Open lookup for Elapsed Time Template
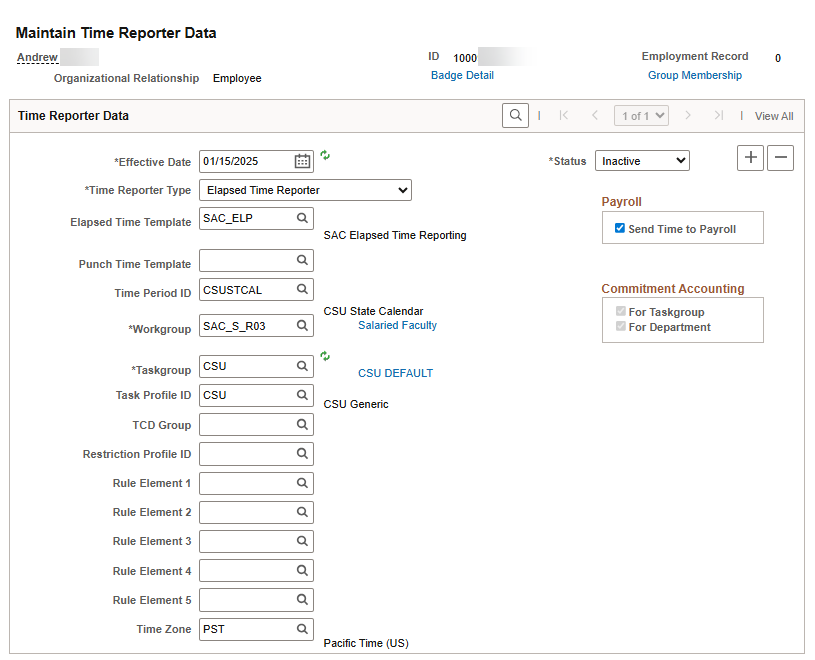Screen dimensions: 815x660 click(x=302, y=218)
